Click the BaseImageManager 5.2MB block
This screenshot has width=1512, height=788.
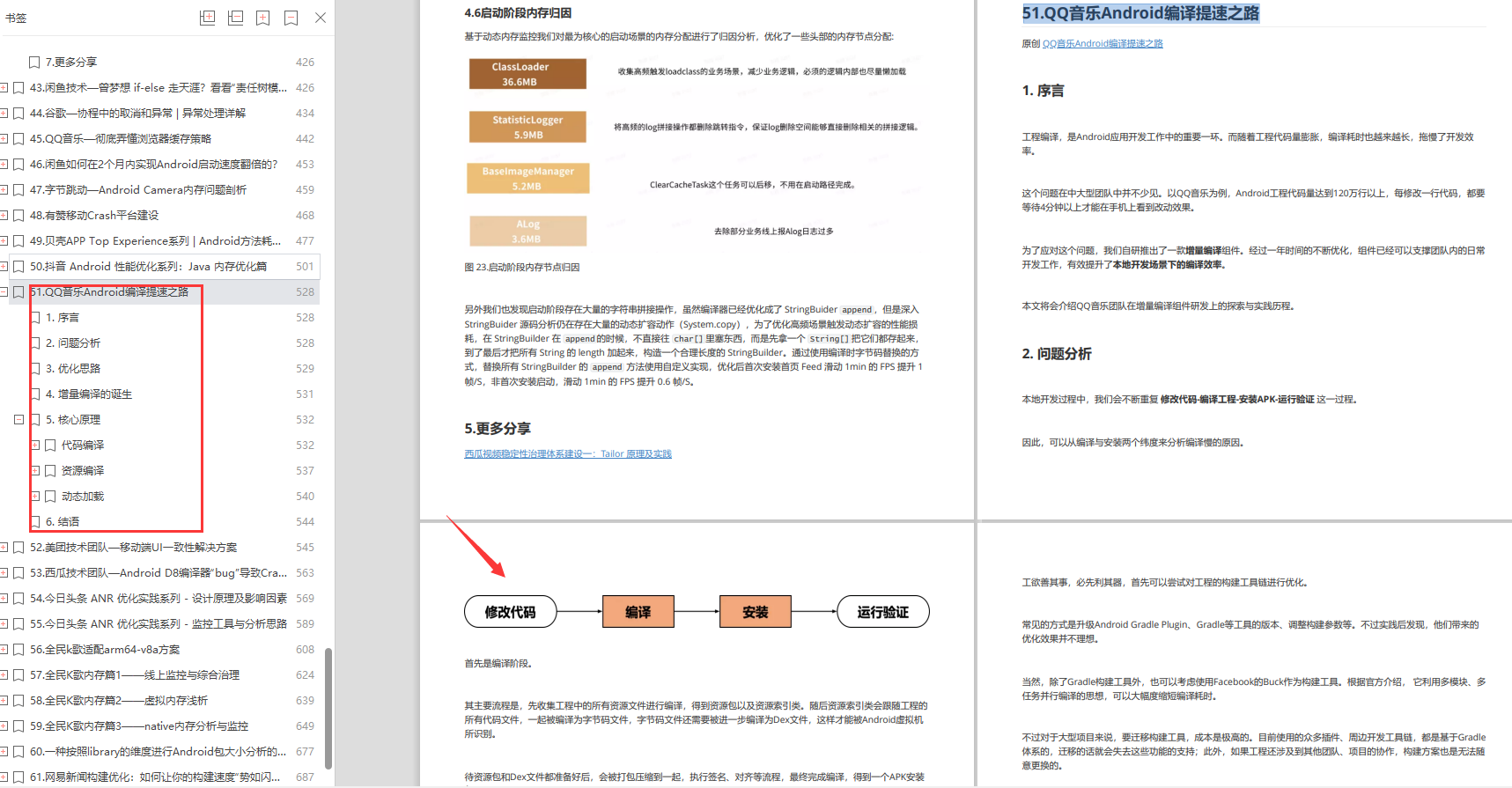point(527,179)
